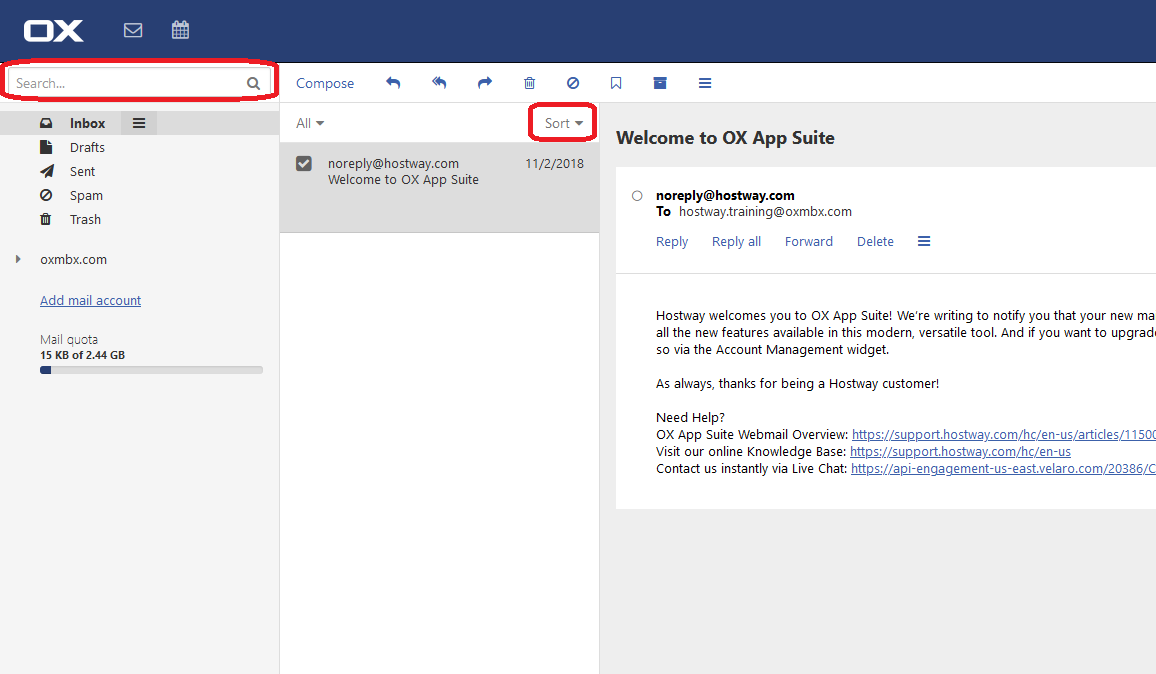1156x674 pixels.
Task: Open Inbox folder actions menu icon
Action: pyautogui.click(x=139, y=123)
